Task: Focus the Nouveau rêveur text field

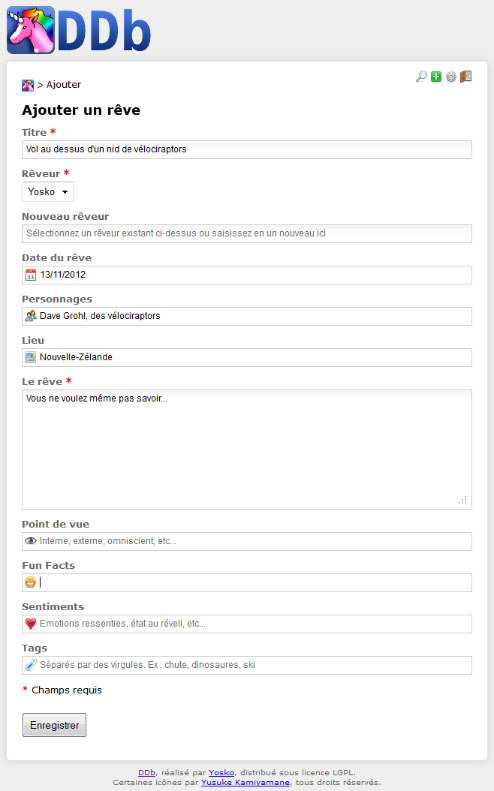Action: point(247,234)
